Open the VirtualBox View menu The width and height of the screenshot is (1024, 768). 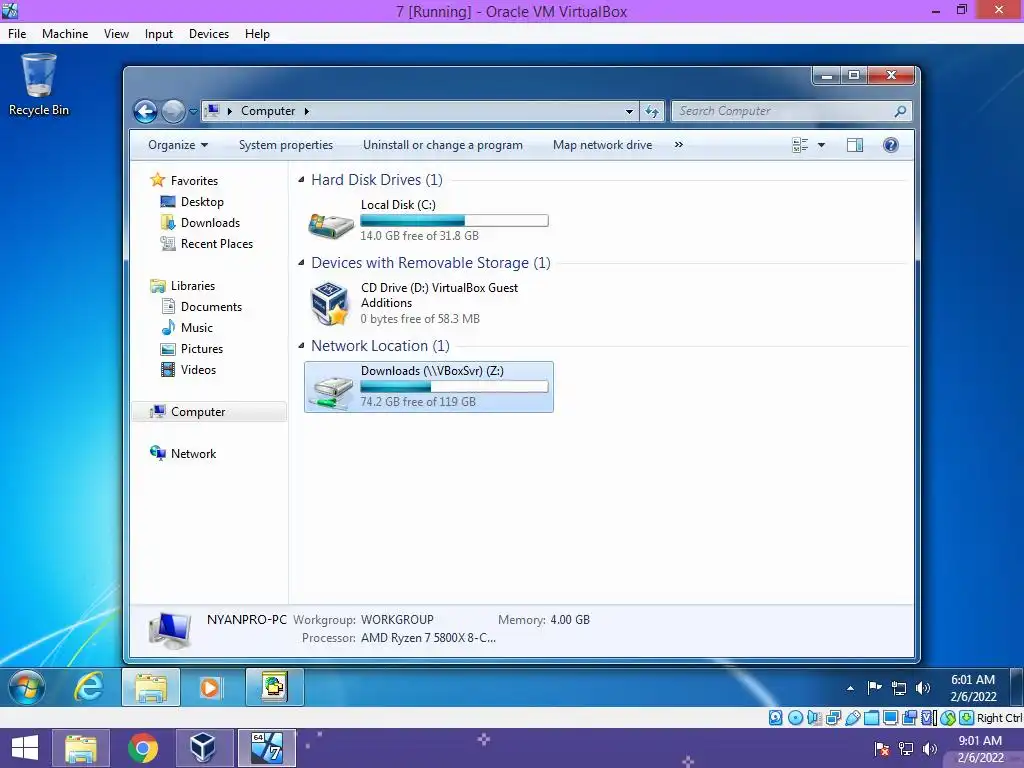point(116,34)
